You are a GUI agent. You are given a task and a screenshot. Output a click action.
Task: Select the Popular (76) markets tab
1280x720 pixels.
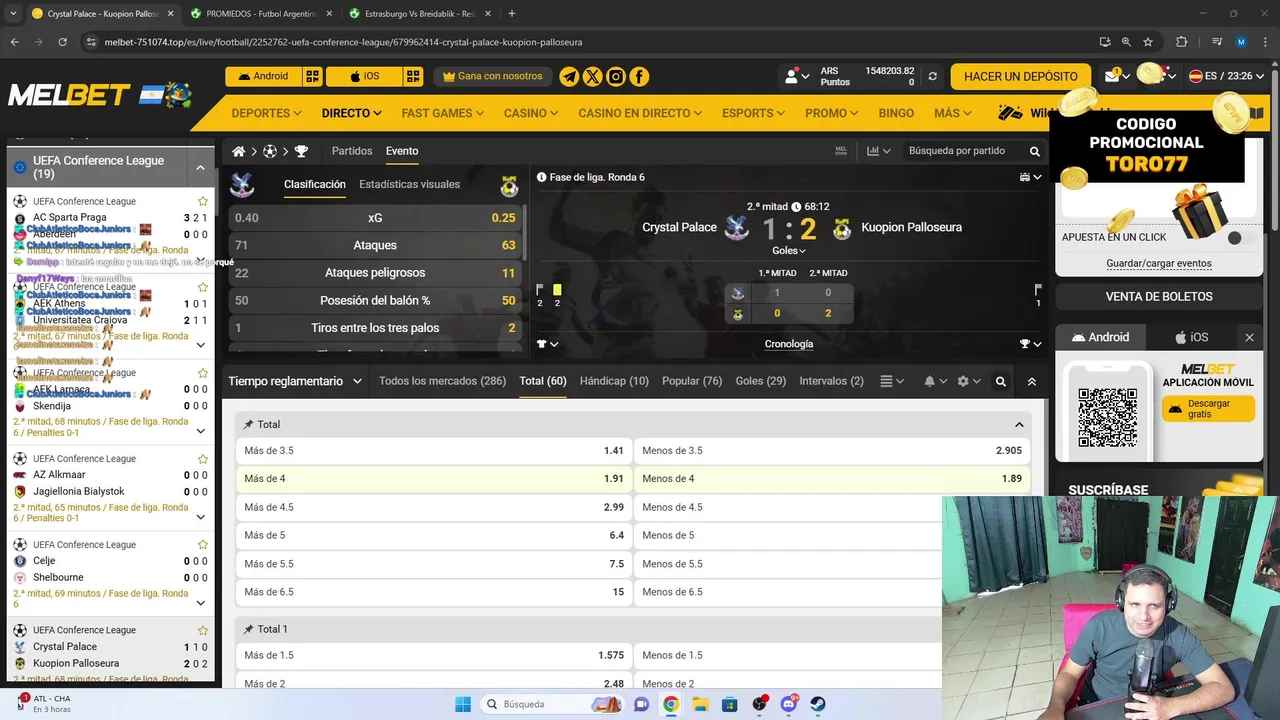click(x=692, y=381)
